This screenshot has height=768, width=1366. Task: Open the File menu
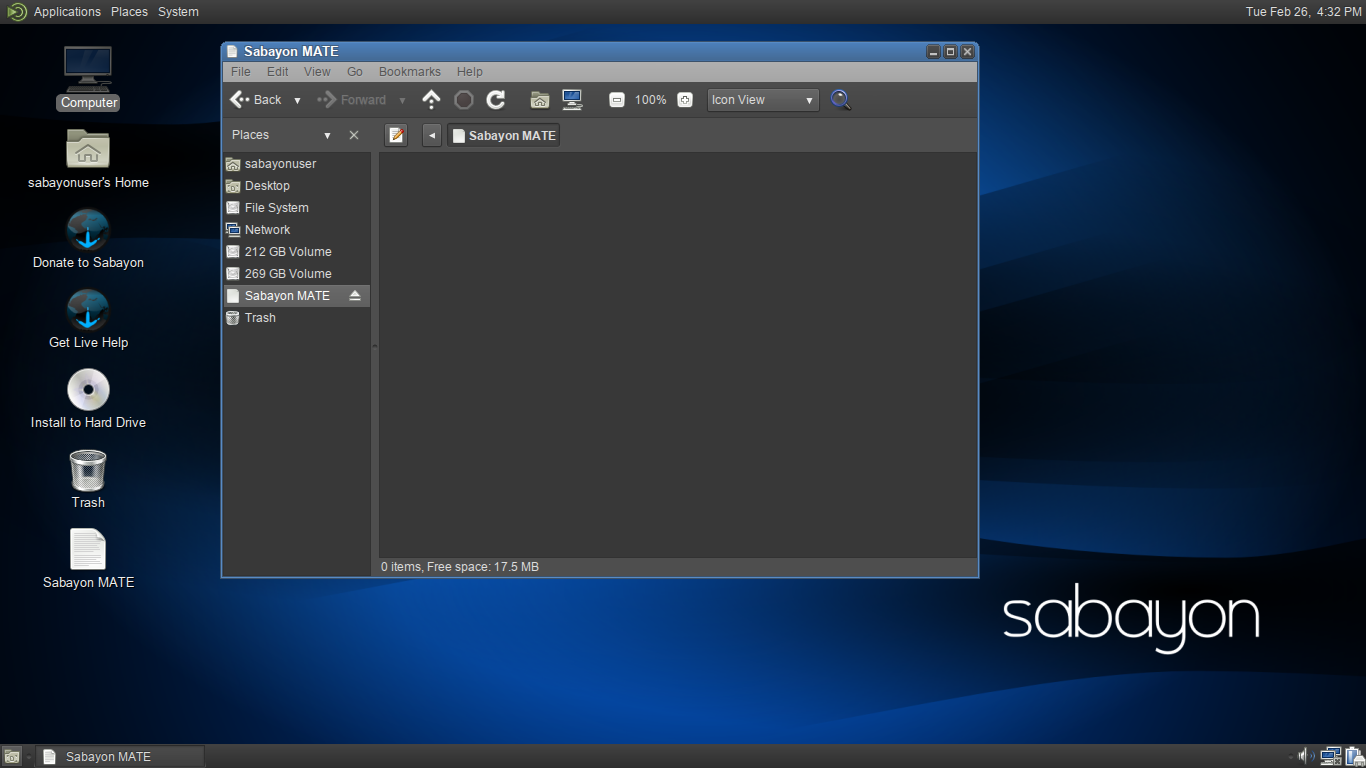click(x=241, y=72)
